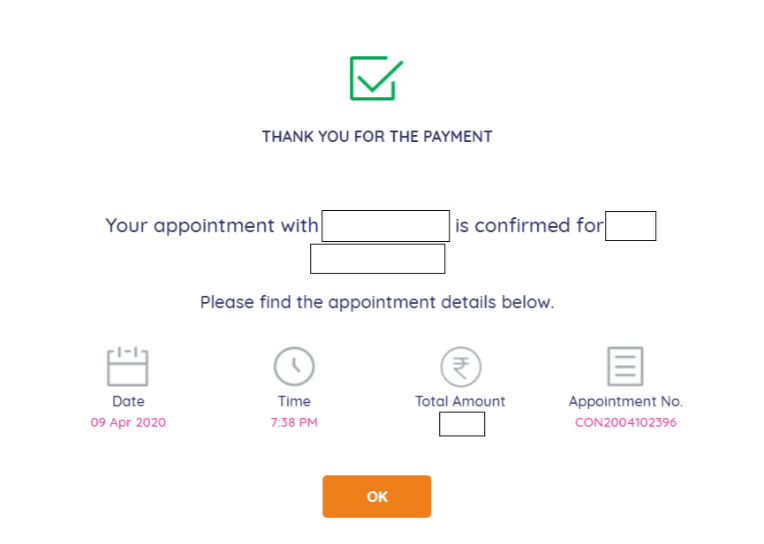764x544 pixels.
Task: Click the redacted Total Amount value box
Action: (x=461, y=424)
